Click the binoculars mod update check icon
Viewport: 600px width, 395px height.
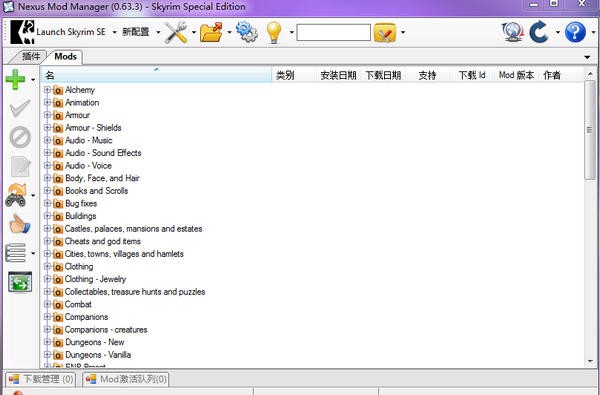coord(16,195)
